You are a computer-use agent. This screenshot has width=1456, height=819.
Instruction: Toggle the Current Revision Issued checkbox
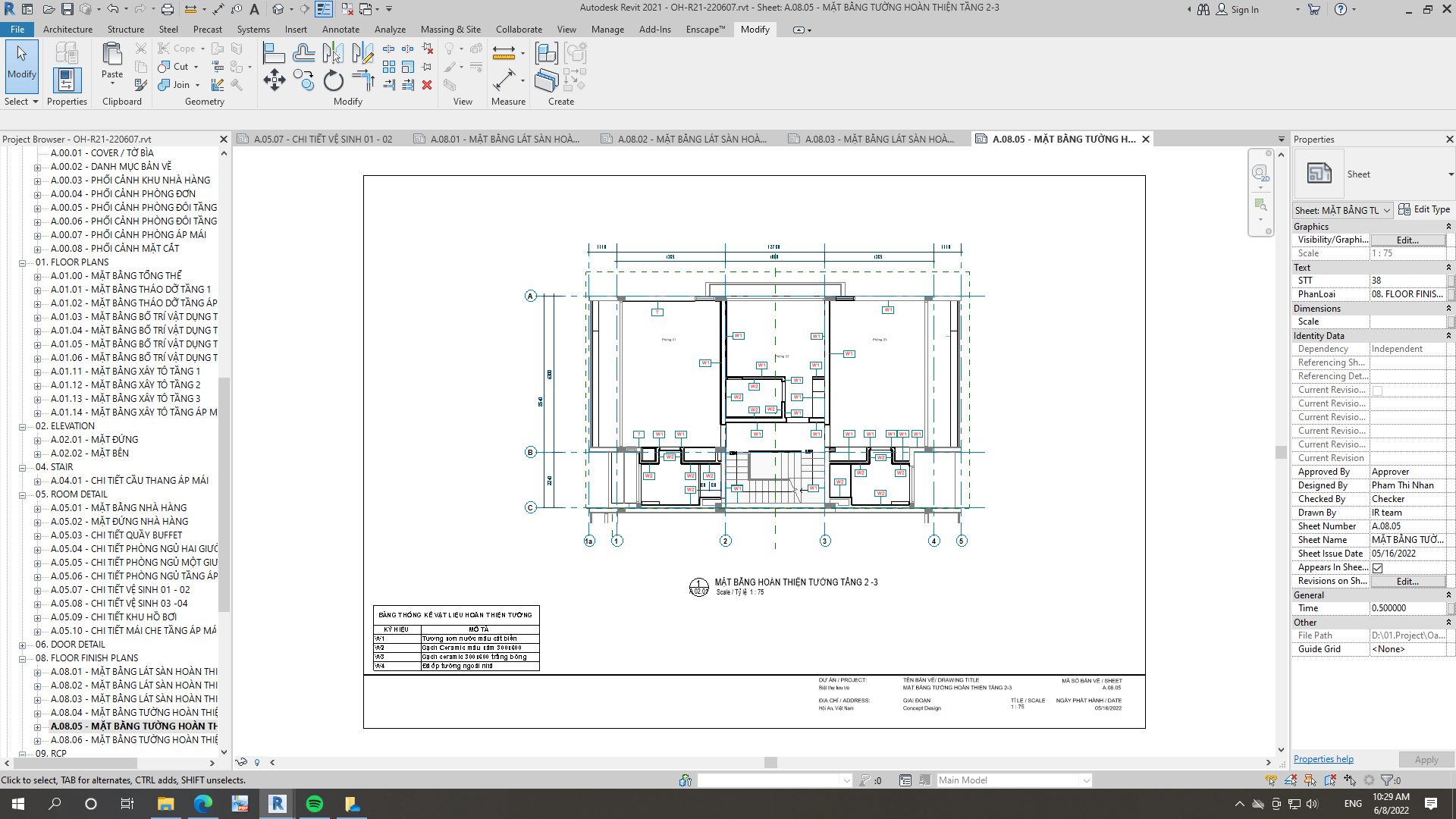tap(1377, 391)
